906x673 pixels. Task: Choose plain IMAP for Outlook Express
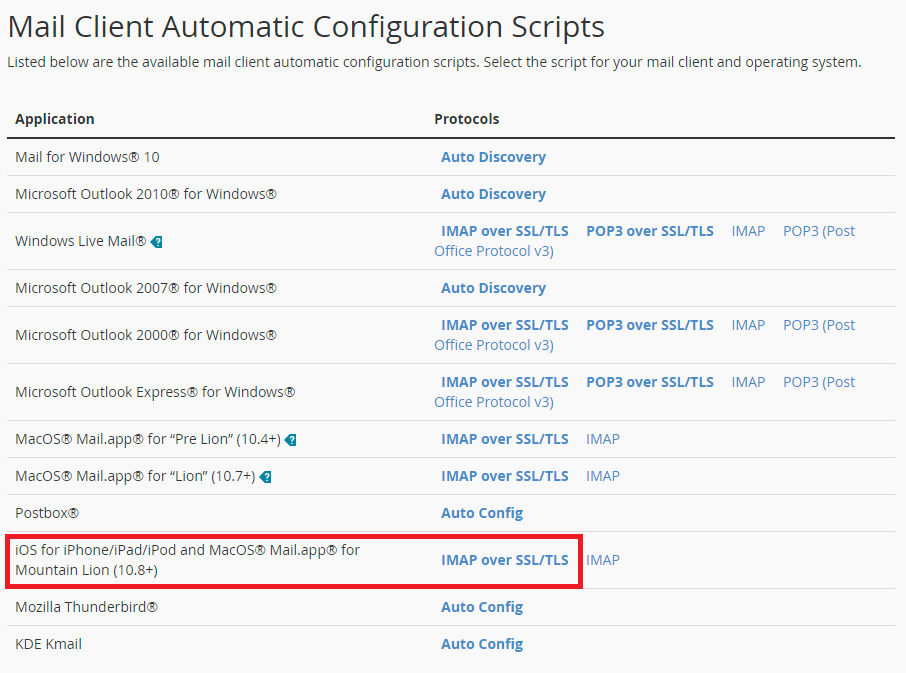(748, 382)
